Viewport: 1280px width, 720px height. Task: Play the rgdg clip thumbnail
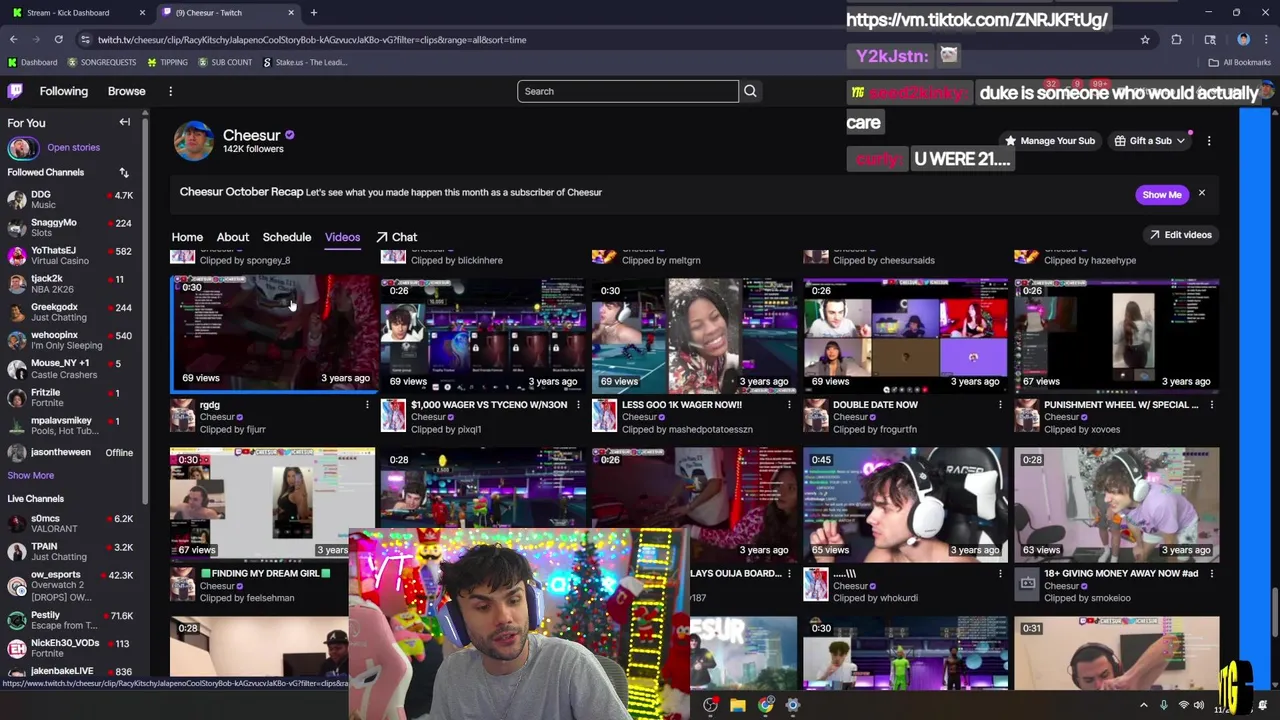click(x=273, y=334)
